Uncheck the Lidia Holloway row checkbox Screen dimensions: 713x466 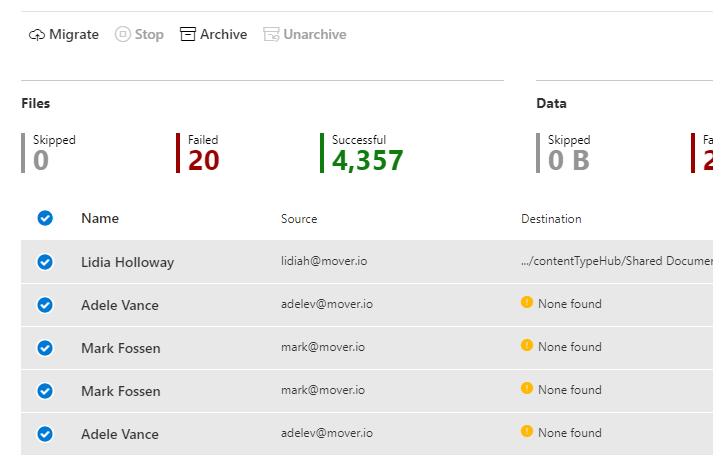(45, 262)
